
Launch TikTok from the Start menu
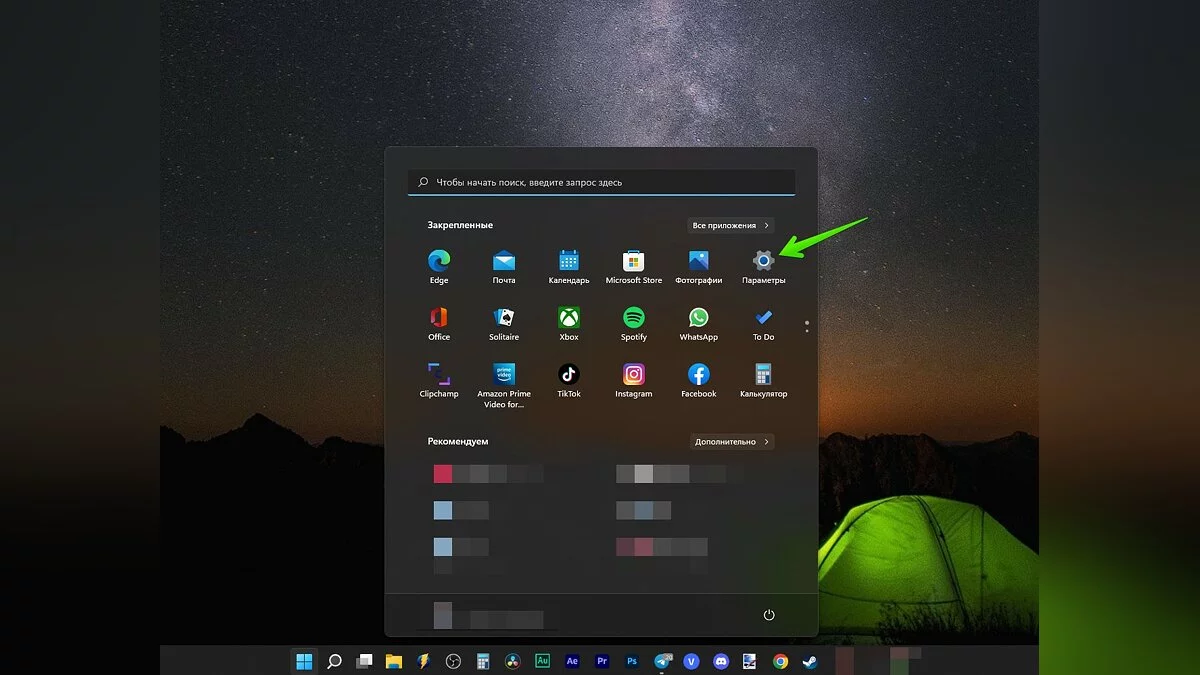click(x=569, y=375)
